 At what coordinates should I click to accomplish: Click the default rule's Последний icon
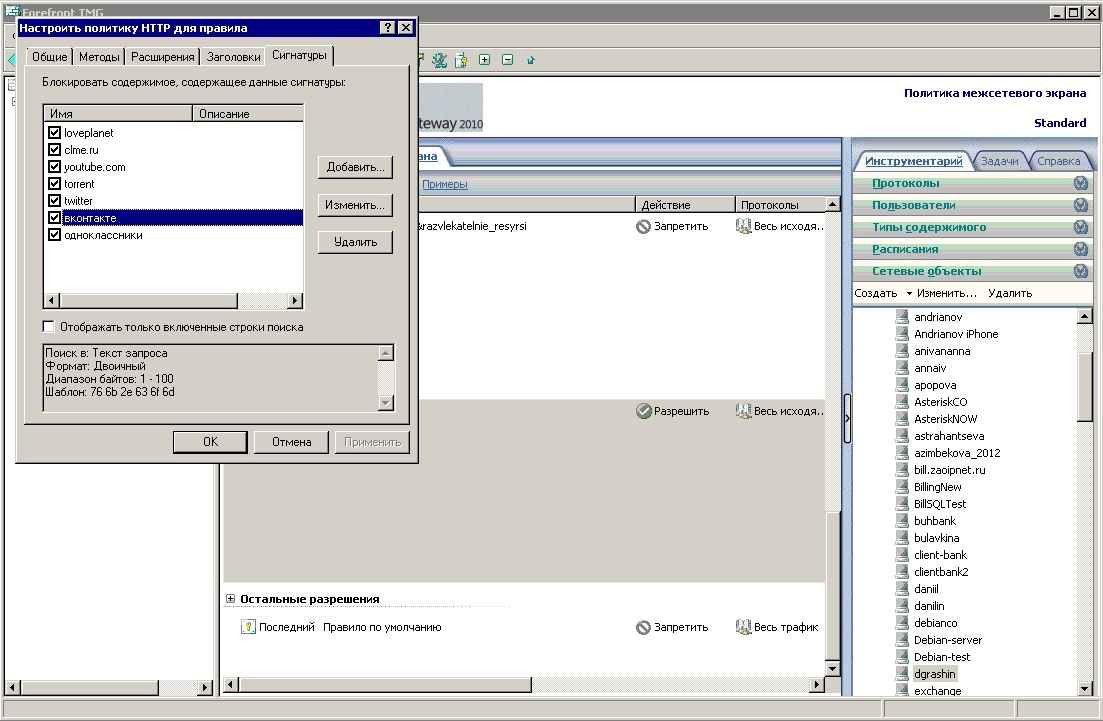[x=248, y=627]
